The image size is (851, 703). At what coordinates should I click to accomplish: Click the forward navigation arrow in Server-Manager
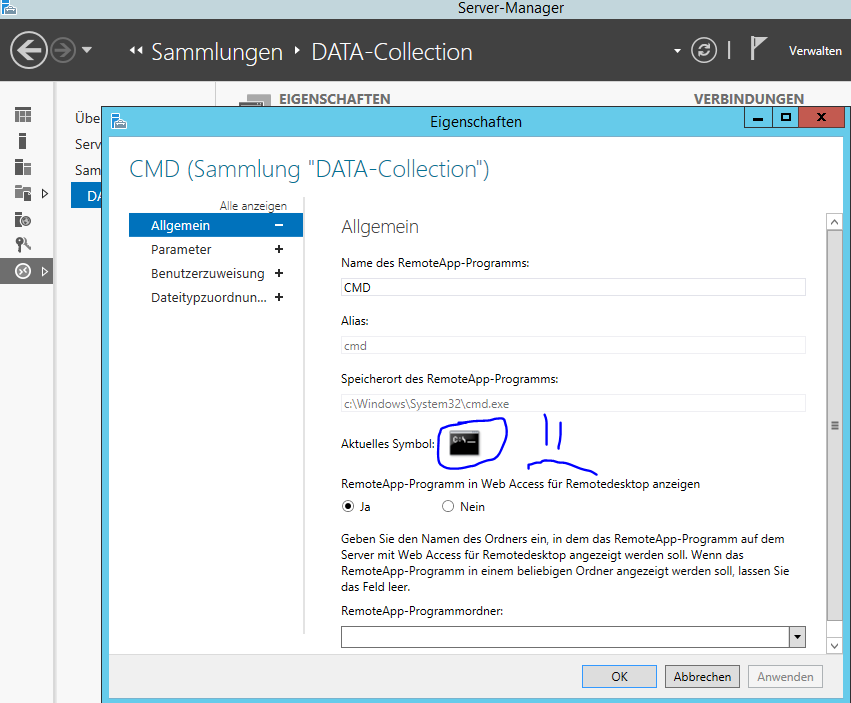(x=63, y=50)
